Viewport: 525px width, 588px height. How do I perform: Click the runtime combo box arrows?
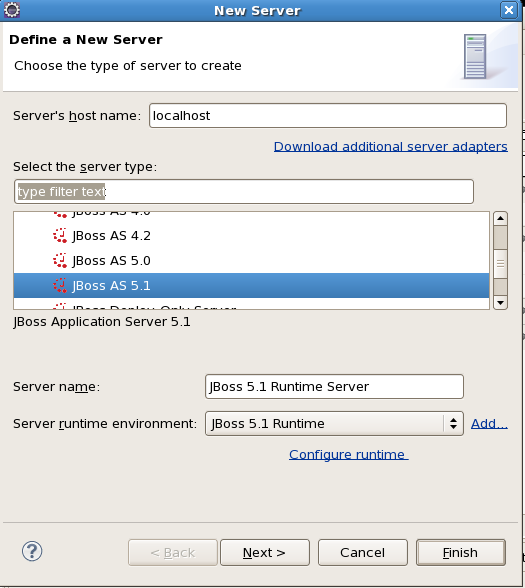[x=453, y=423]
